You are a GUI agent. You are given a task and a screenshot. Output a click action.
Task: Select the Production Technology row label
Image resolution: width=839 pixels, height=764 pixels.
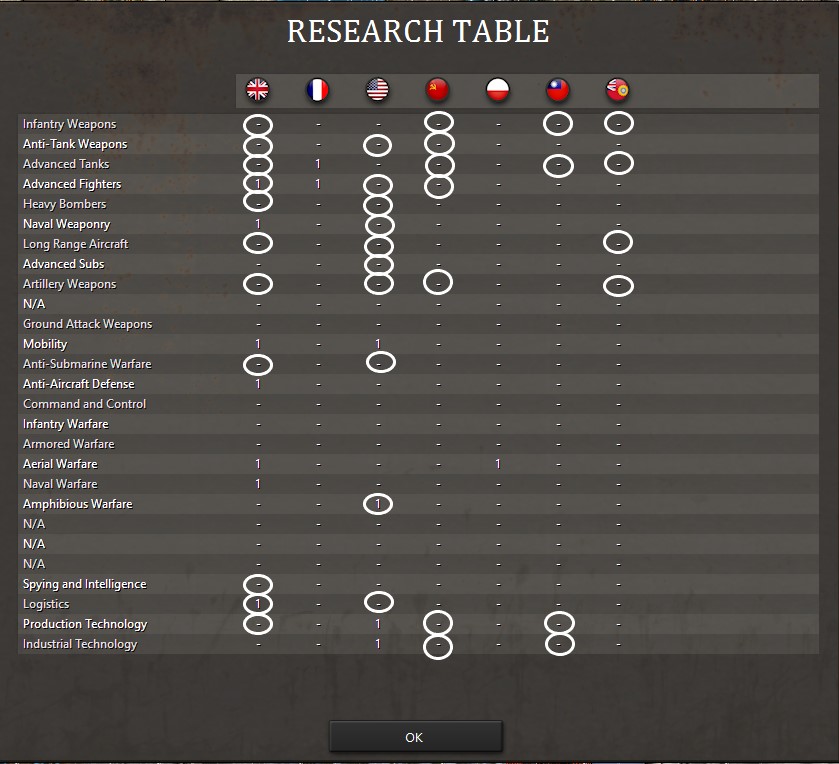[x=85, y=624]
